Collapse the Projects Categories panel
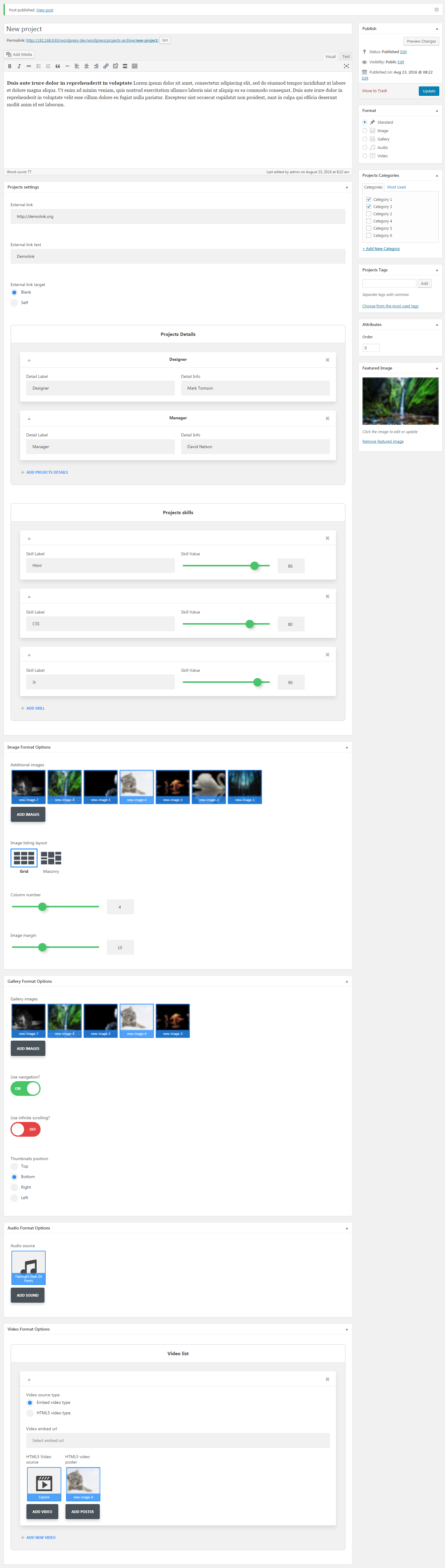The width and height of the screenshot is (445, 1568). (x=437, y=175)
